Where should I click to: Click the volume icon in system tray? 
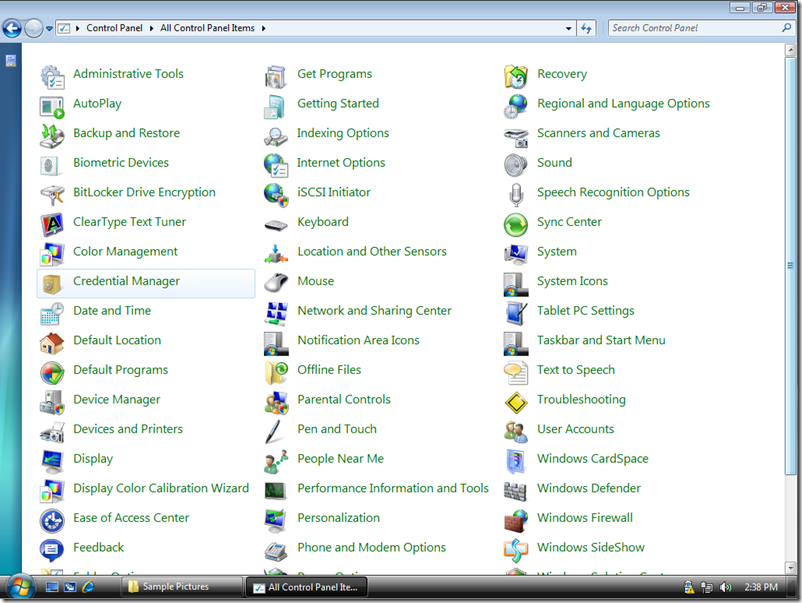click(x=725, y=587)
